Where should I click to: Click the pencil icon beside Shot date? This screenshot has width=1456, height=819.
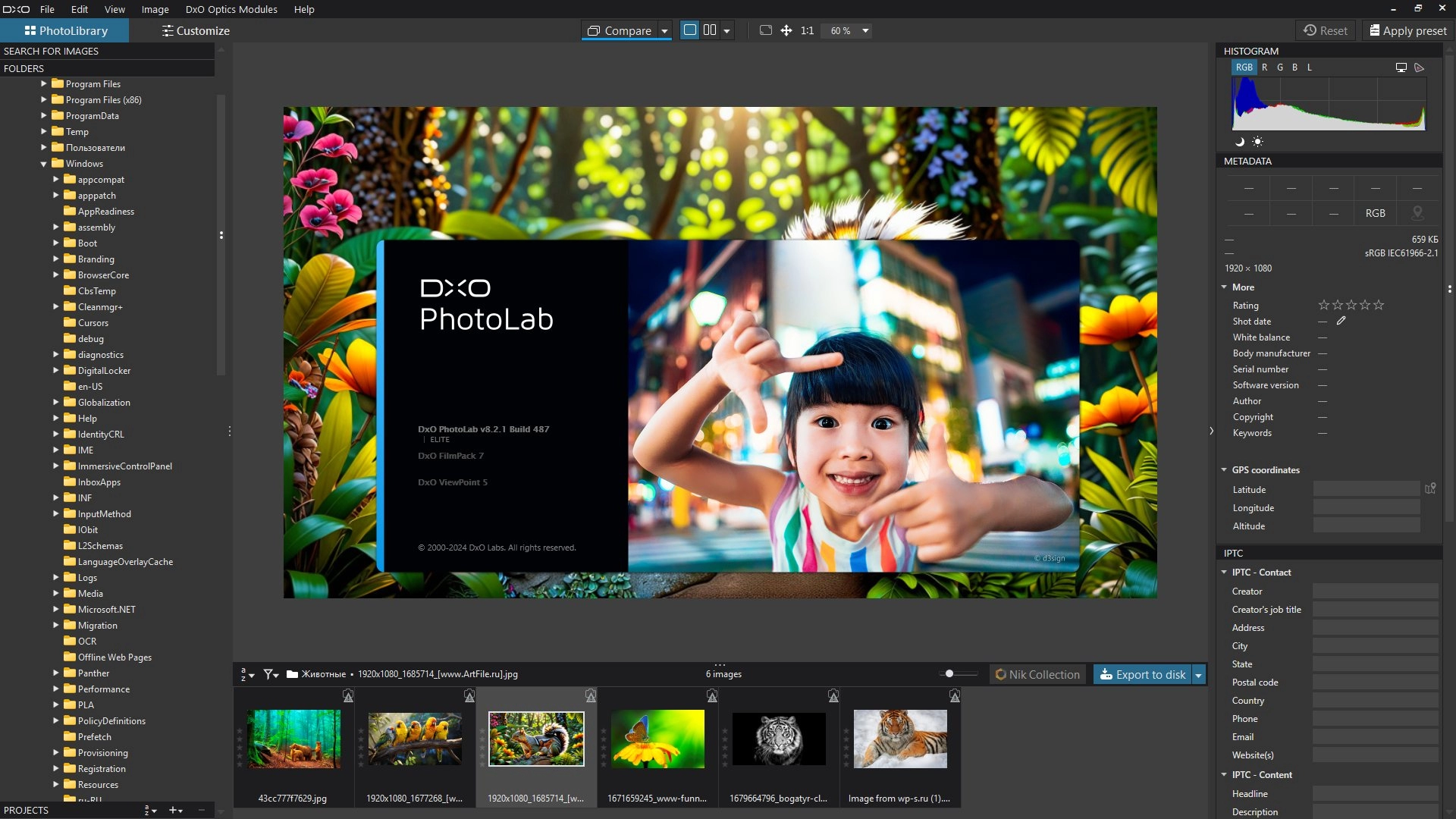(1341, 322)
